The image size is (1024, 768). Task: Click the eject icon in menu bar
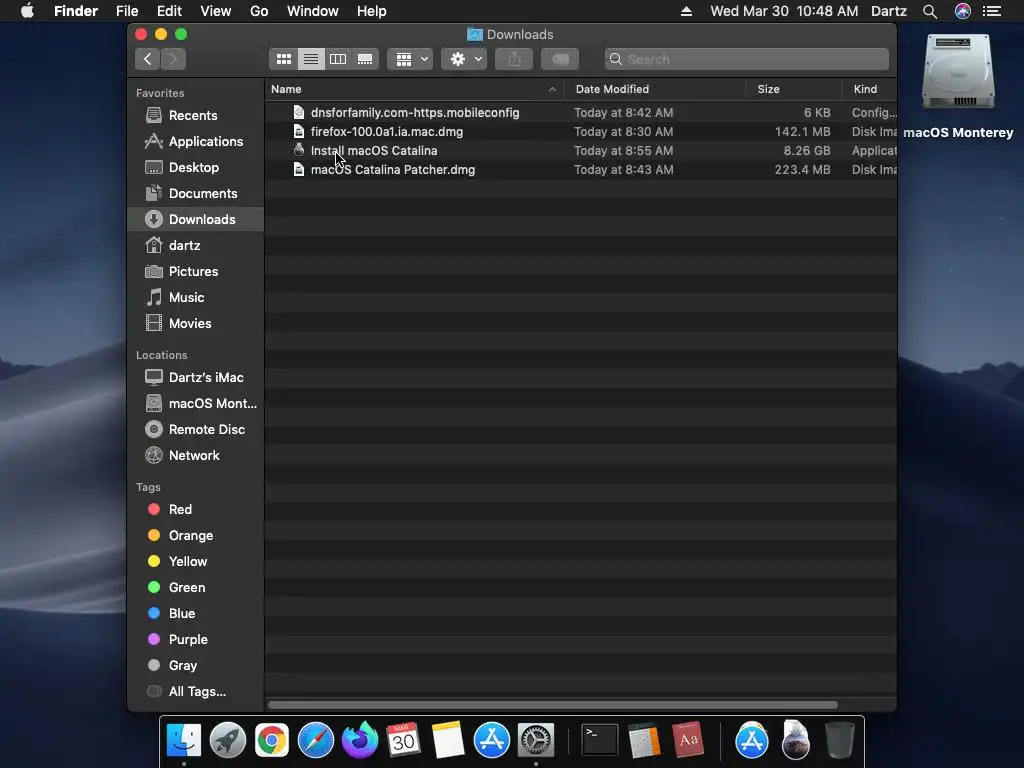tap(686, 11)
